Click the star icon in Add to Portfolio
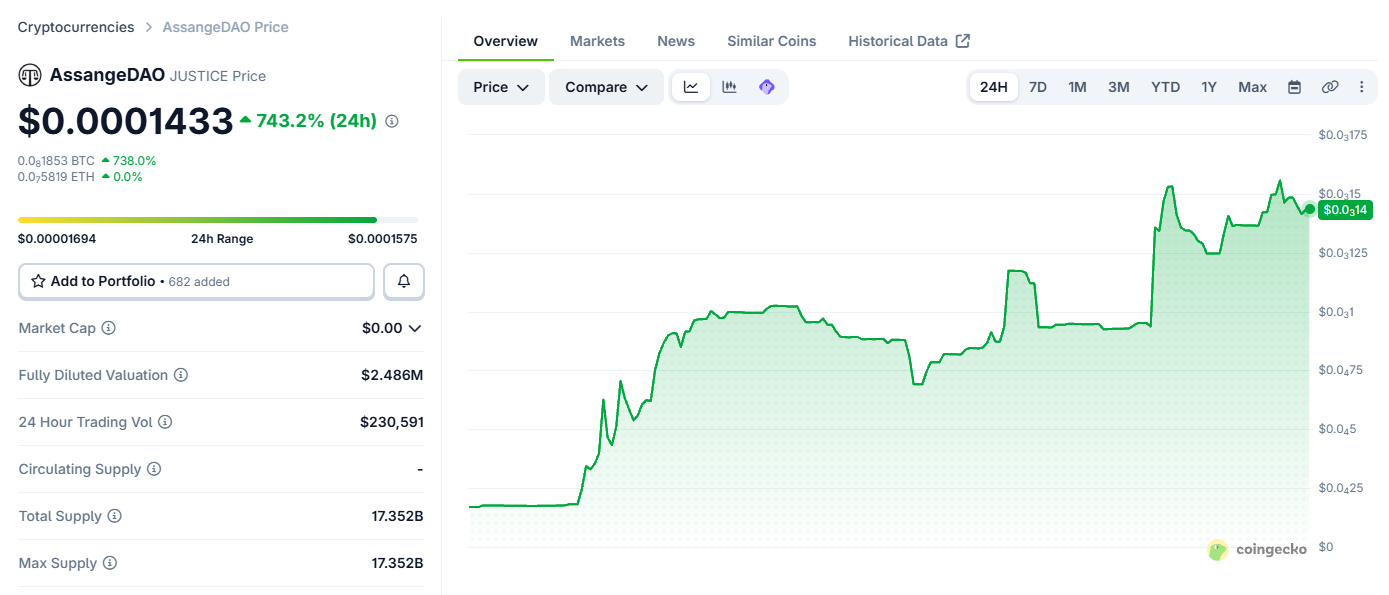Viewport: 1389px width, 595px height. coord(38,281)
